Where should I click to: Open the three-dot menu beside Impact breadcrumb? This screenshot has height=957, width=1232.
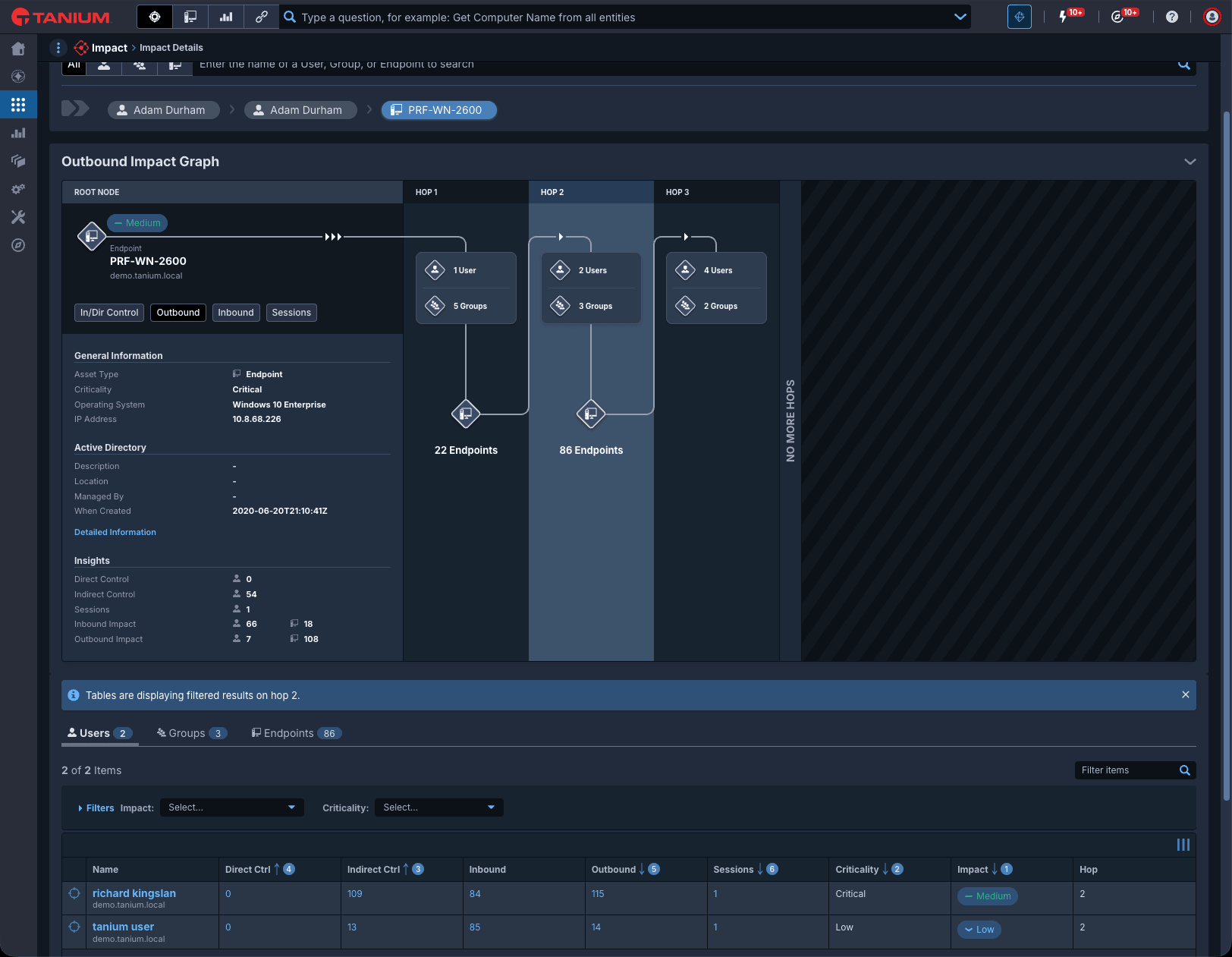pyautogui.click(x=58, y=48)
